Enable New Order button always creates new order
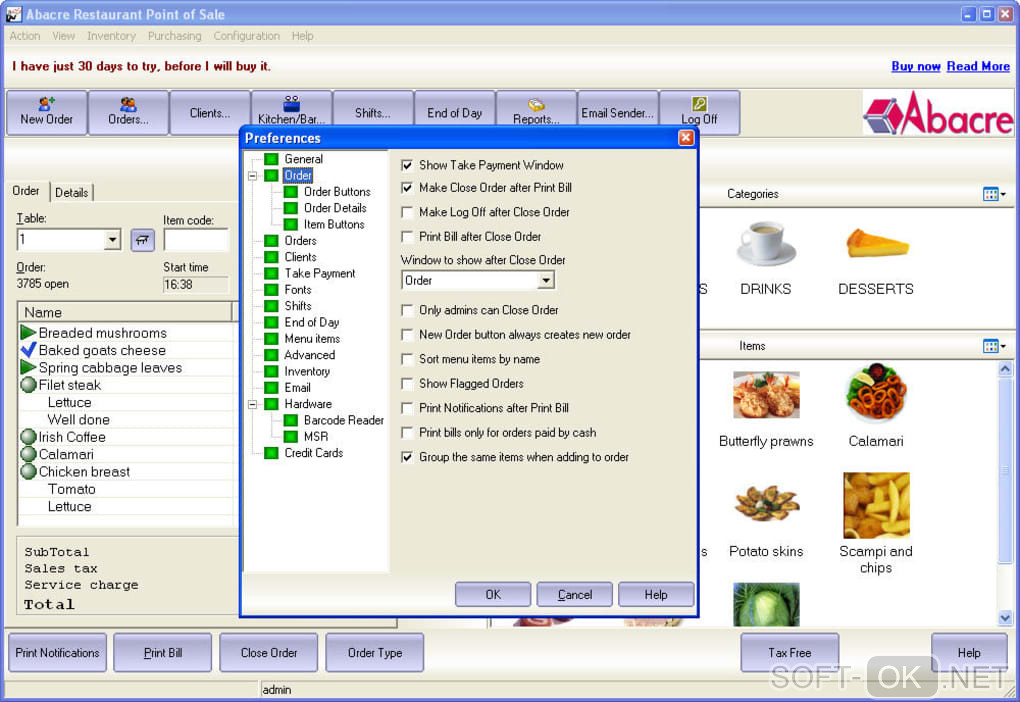This screenshot has width=1020, height=702. (x=407, y=335)
